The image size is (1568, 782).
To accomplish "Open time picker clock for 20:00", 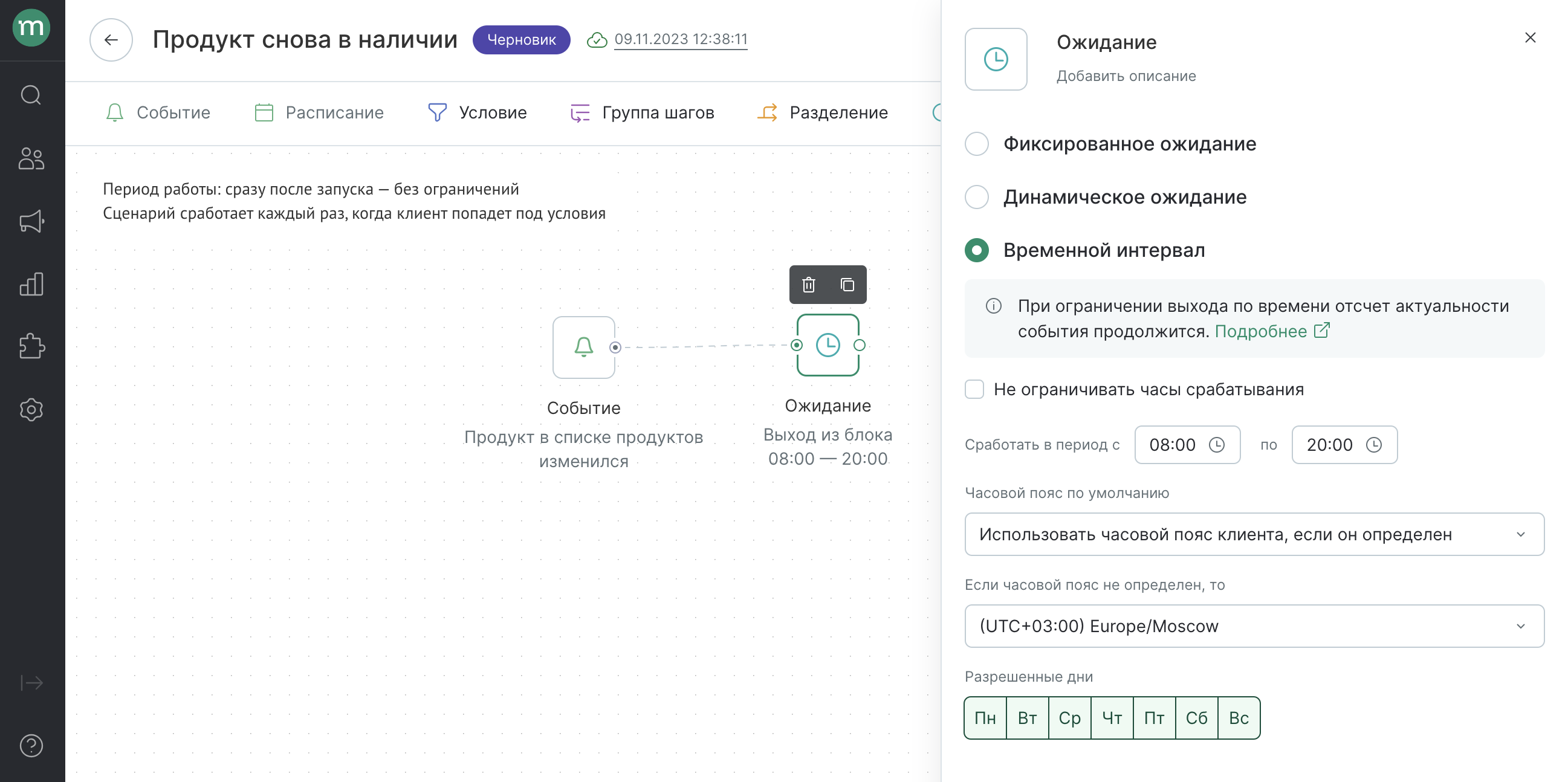I will pos(1374,445).
